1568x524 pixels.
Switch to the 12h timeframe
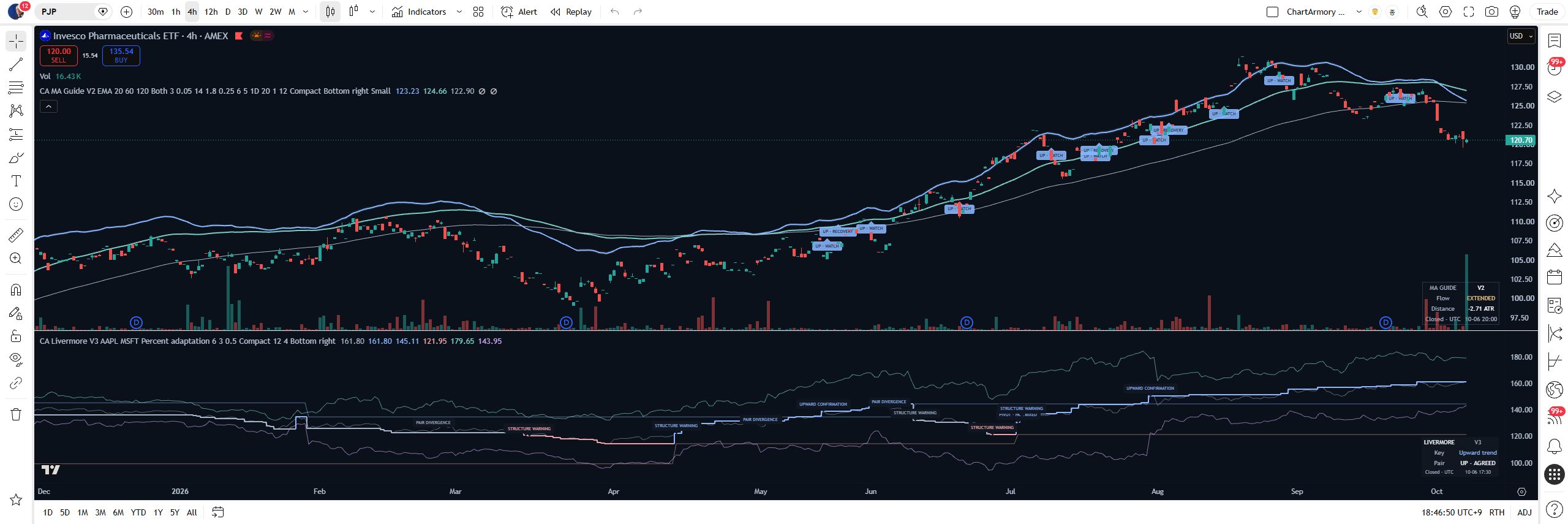click(x=211, y=12)
